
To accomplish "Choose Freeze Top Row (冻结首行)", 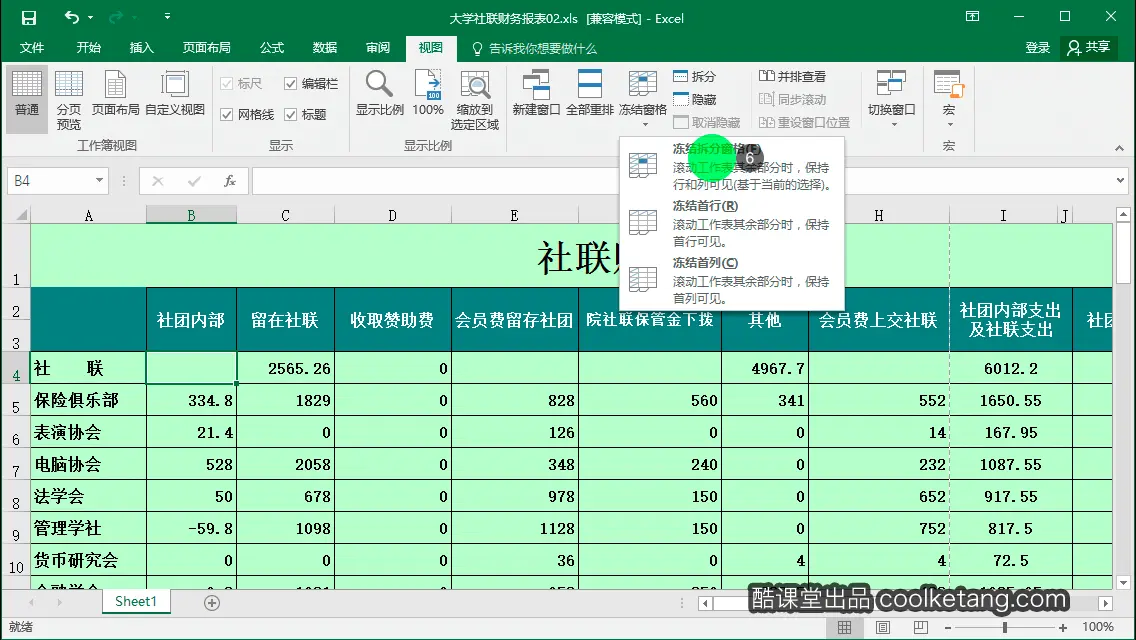I will [x=732, y=223].
